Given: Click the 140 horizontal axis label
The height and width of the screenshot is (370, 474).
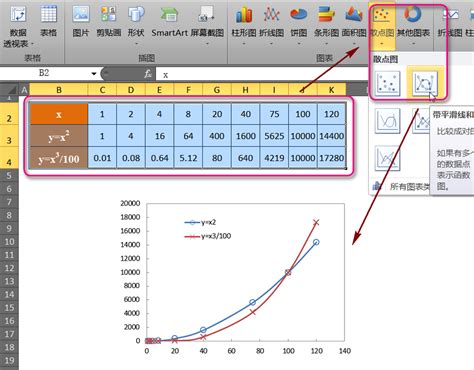Looking at the screenshot, I should [345, 351].
